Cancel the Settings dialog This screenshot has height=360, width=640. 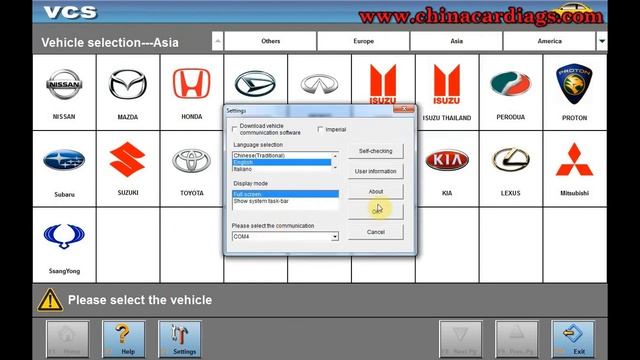pyautogui.click(x=376, y=232)
